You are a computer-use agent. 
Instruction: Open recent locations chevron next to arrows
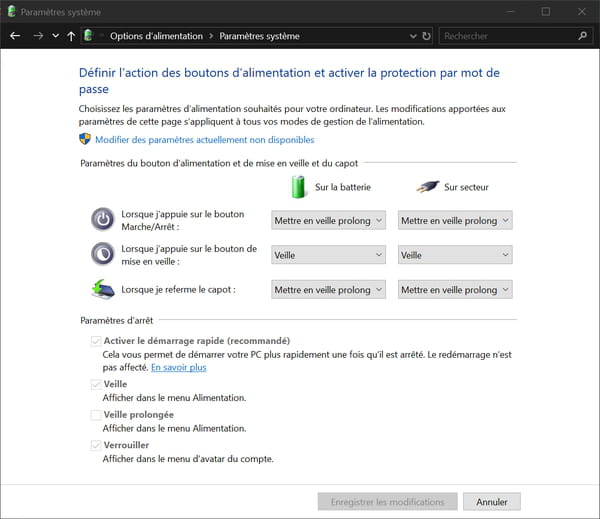(x=55, y=36)
